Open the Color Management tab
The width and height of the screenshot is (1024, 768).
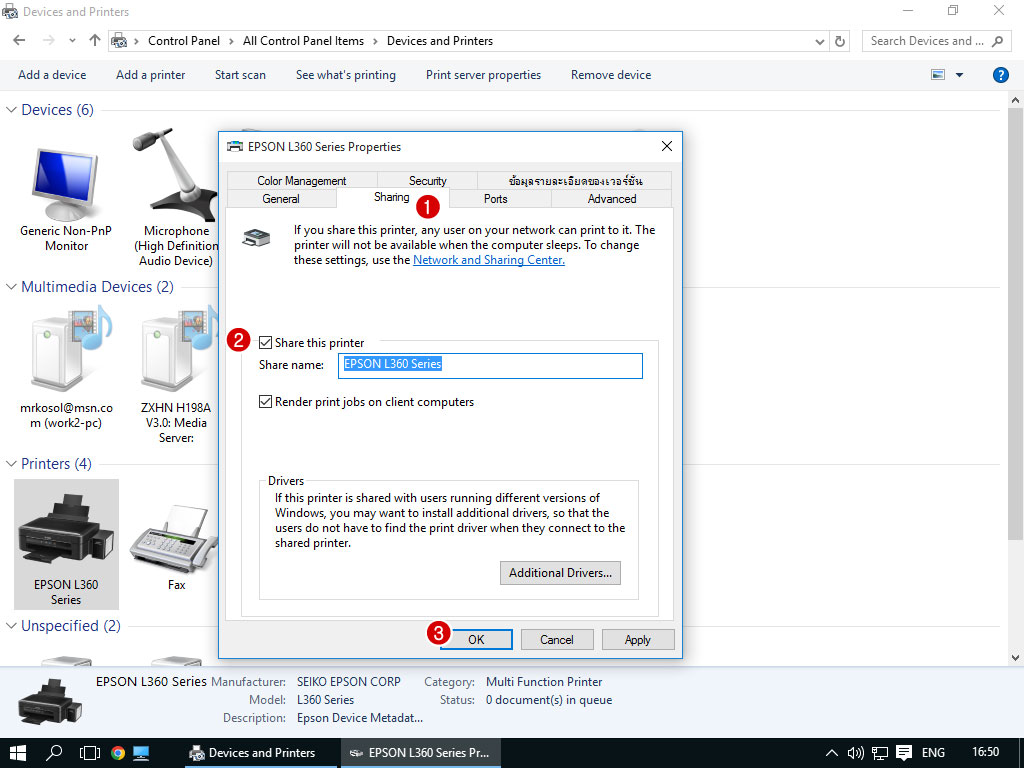tap(301, 181)
